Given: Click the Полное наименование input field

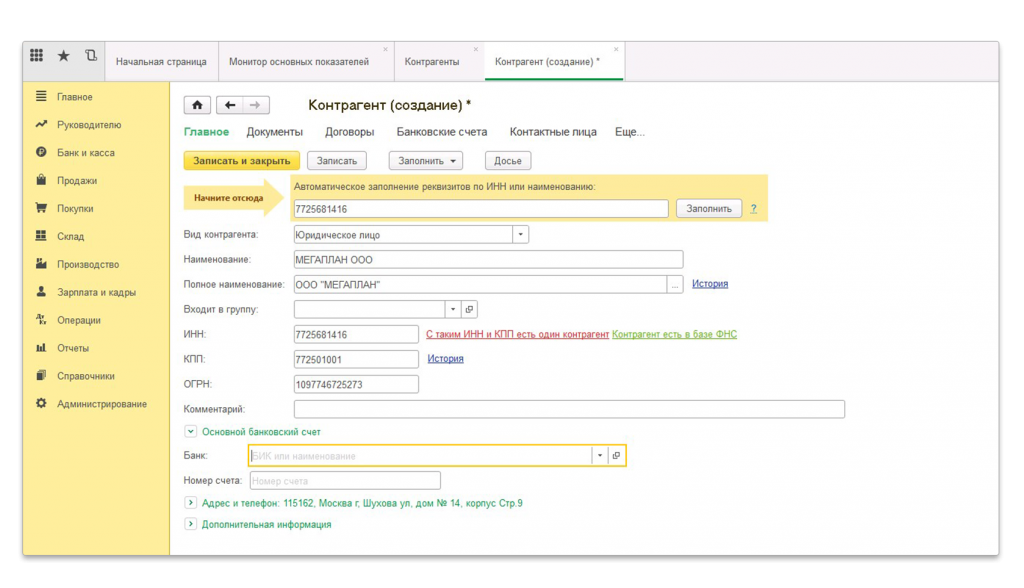Looking at the screenshot, I should click(480, 285).
